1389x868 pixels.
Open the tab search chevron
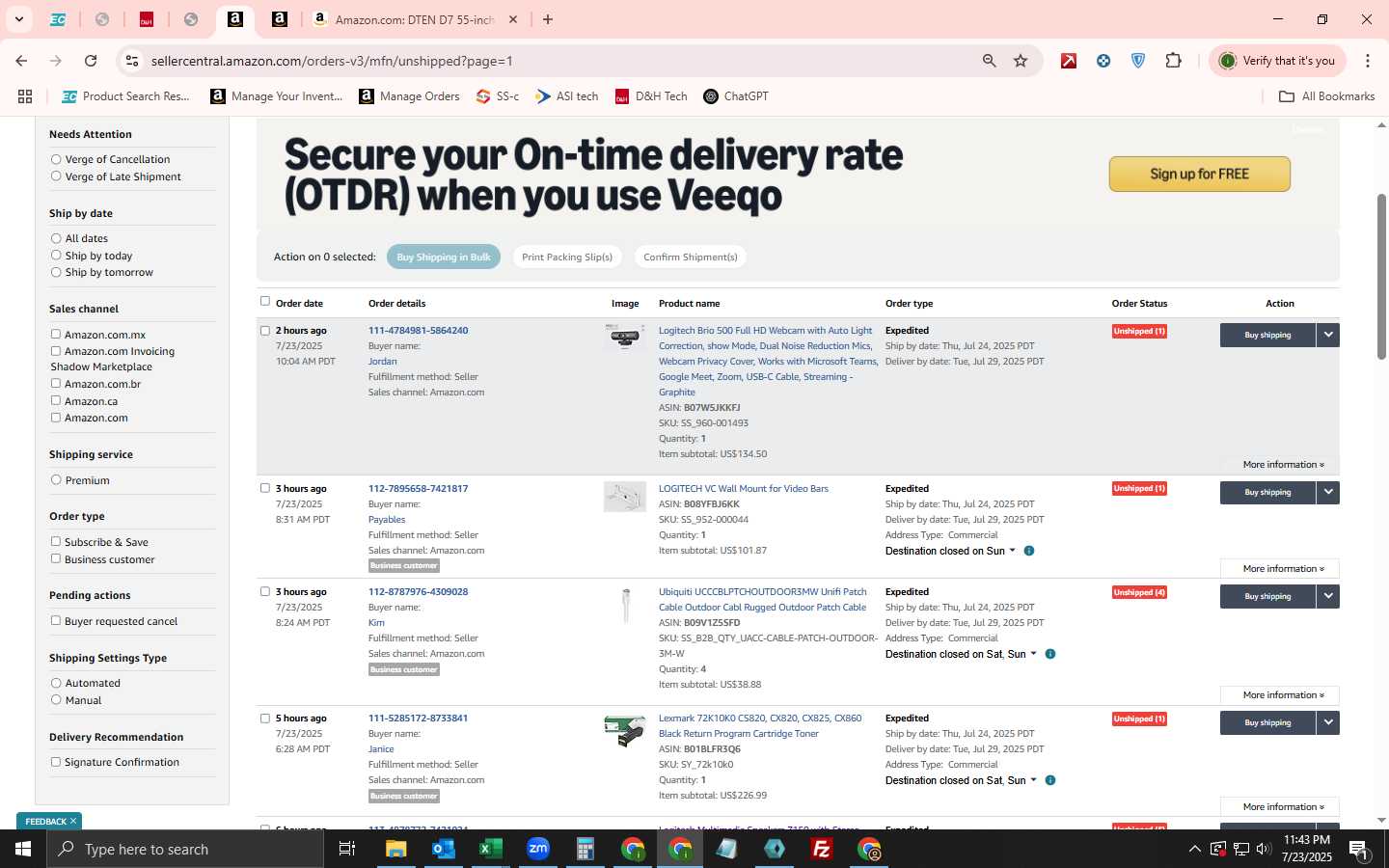point(18,19)
